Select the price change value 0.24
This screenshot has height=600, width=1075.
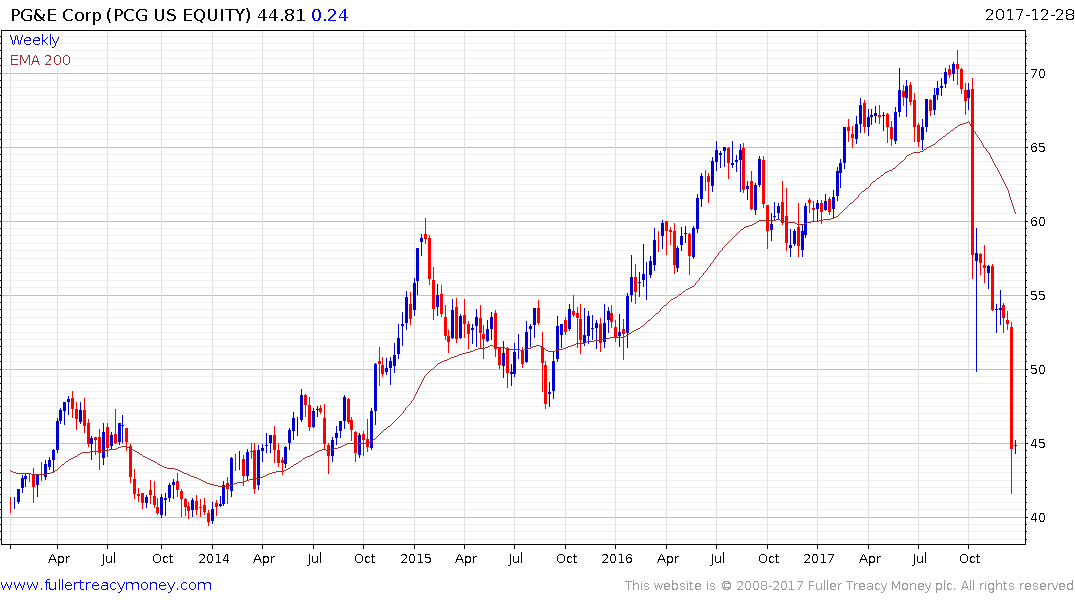[330, 15]
